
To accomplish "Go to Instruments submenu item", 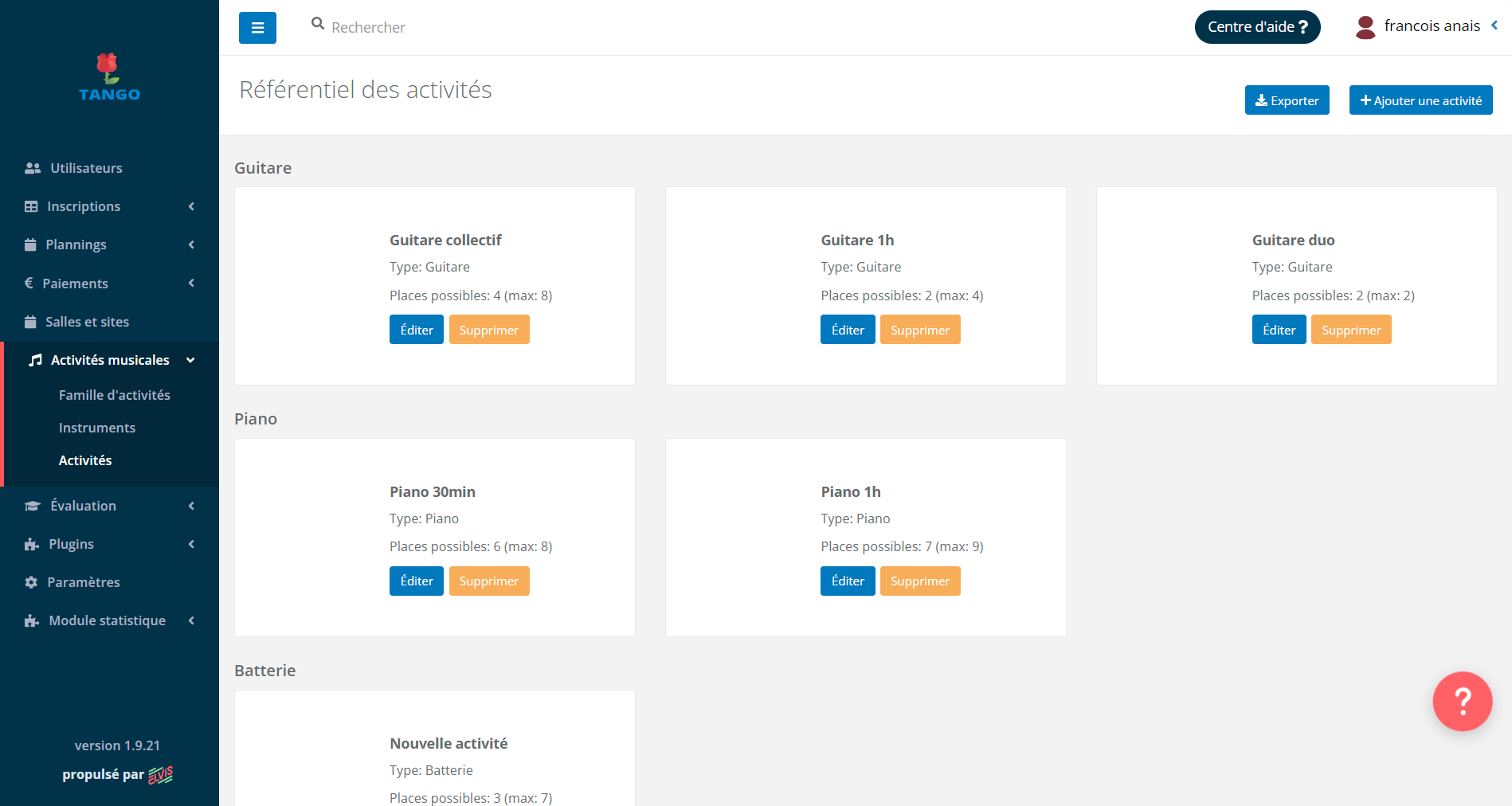I will [97, 428].
